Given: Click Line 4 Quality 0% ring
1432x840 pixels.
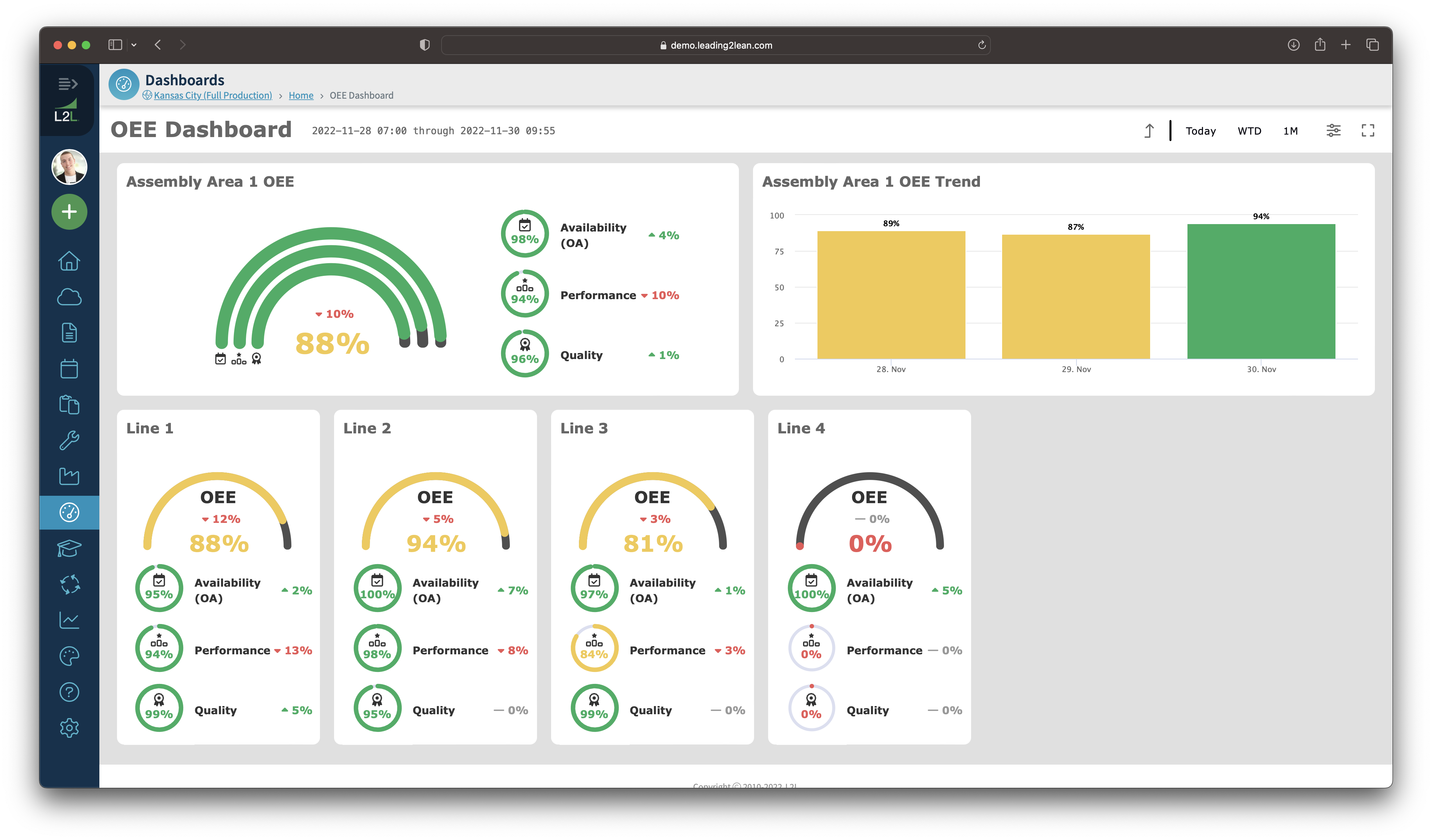Looking at the screenshot, I should (811, 708).
